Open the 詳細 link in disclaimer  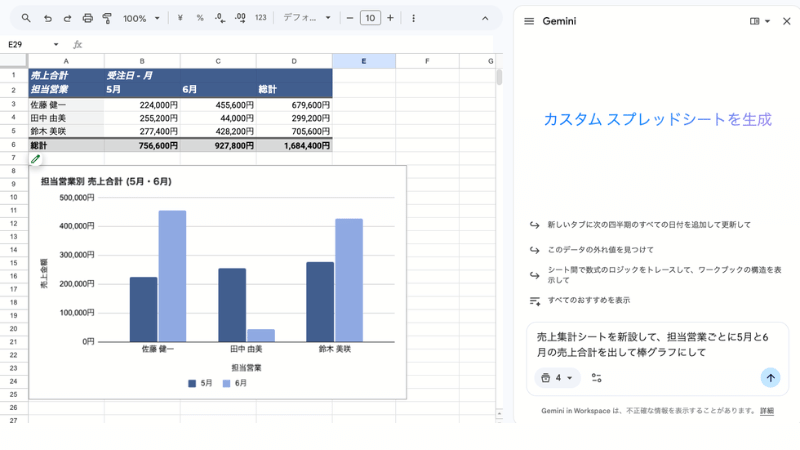767,411
